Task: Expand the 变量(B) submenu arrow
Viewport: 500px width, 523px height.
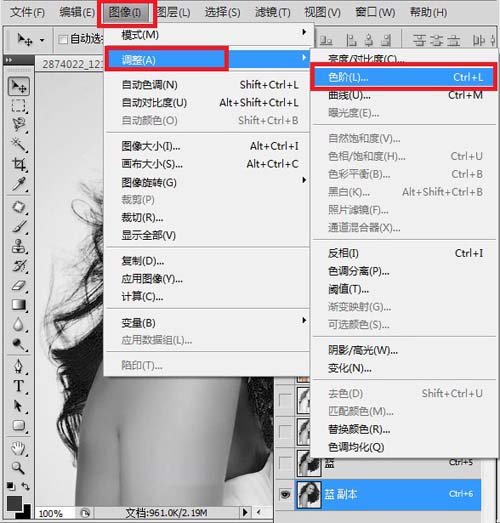Action: coord(304,320)
